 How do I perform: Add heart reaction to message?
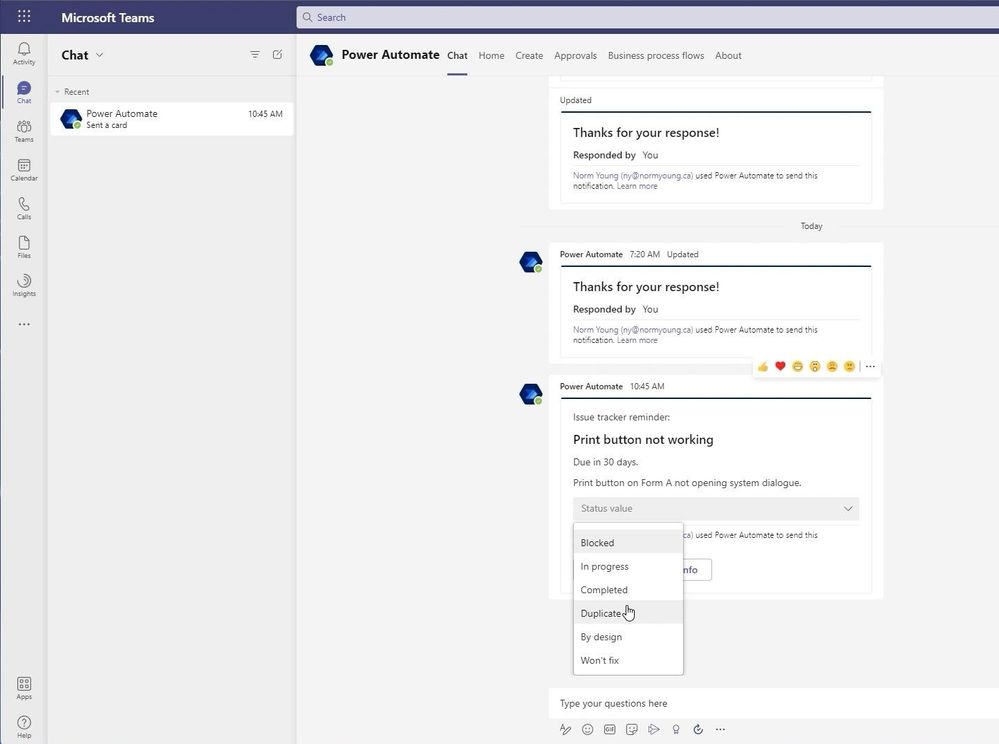[x=780, y=366]
